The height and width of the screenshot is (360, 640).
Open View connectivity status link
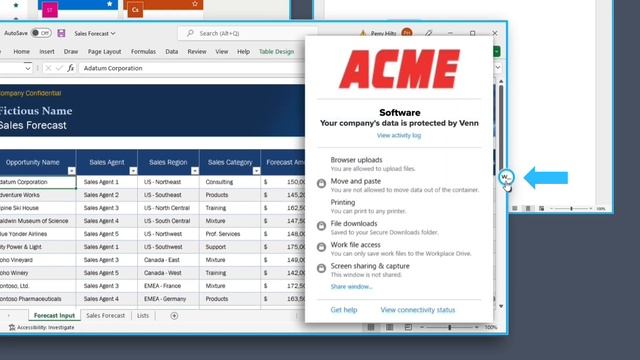tap(418, 310)
